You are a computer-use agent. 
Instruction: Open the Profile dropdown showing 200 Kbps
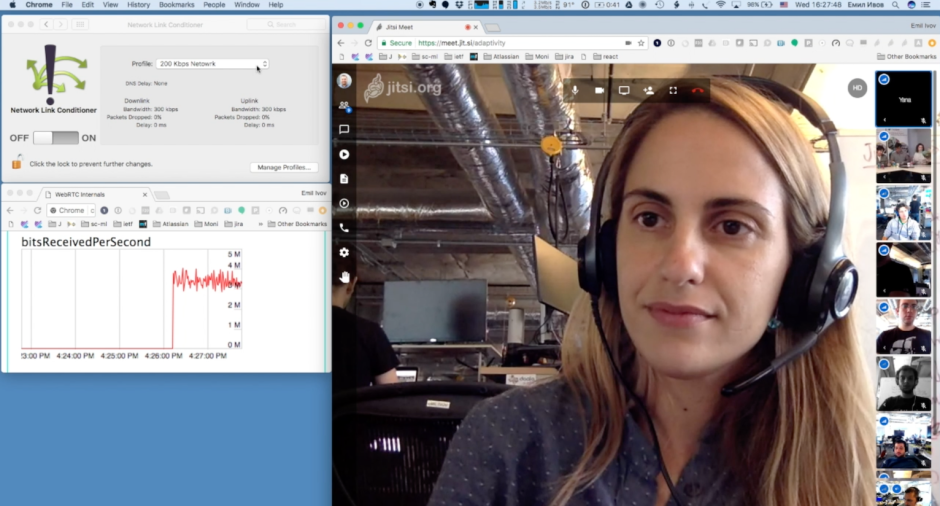pos(212,64)
